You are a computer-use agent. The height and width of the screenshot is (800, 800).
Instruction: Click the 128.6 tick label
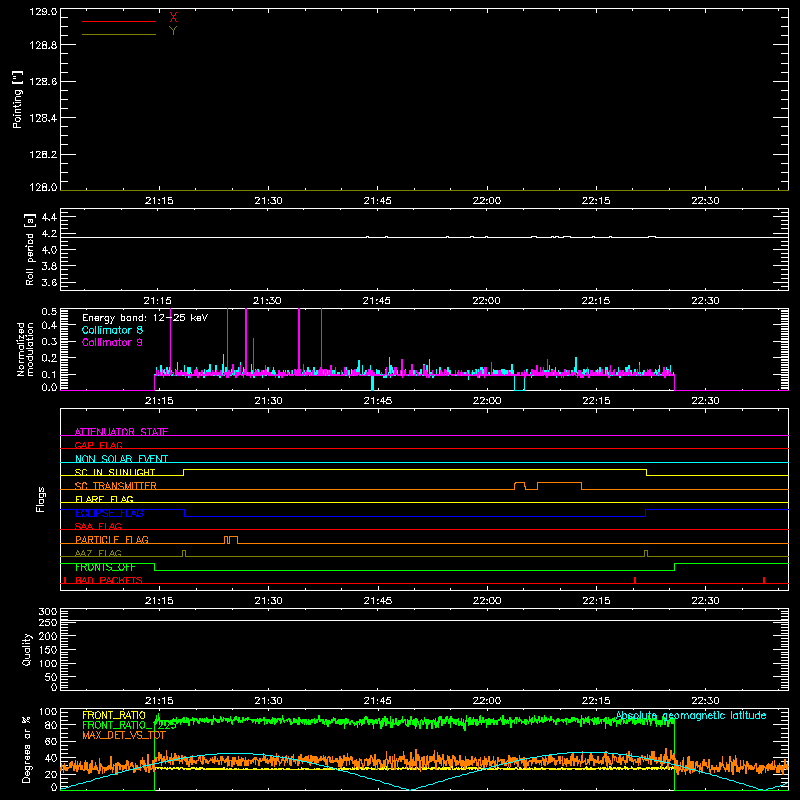coord(43,81)
